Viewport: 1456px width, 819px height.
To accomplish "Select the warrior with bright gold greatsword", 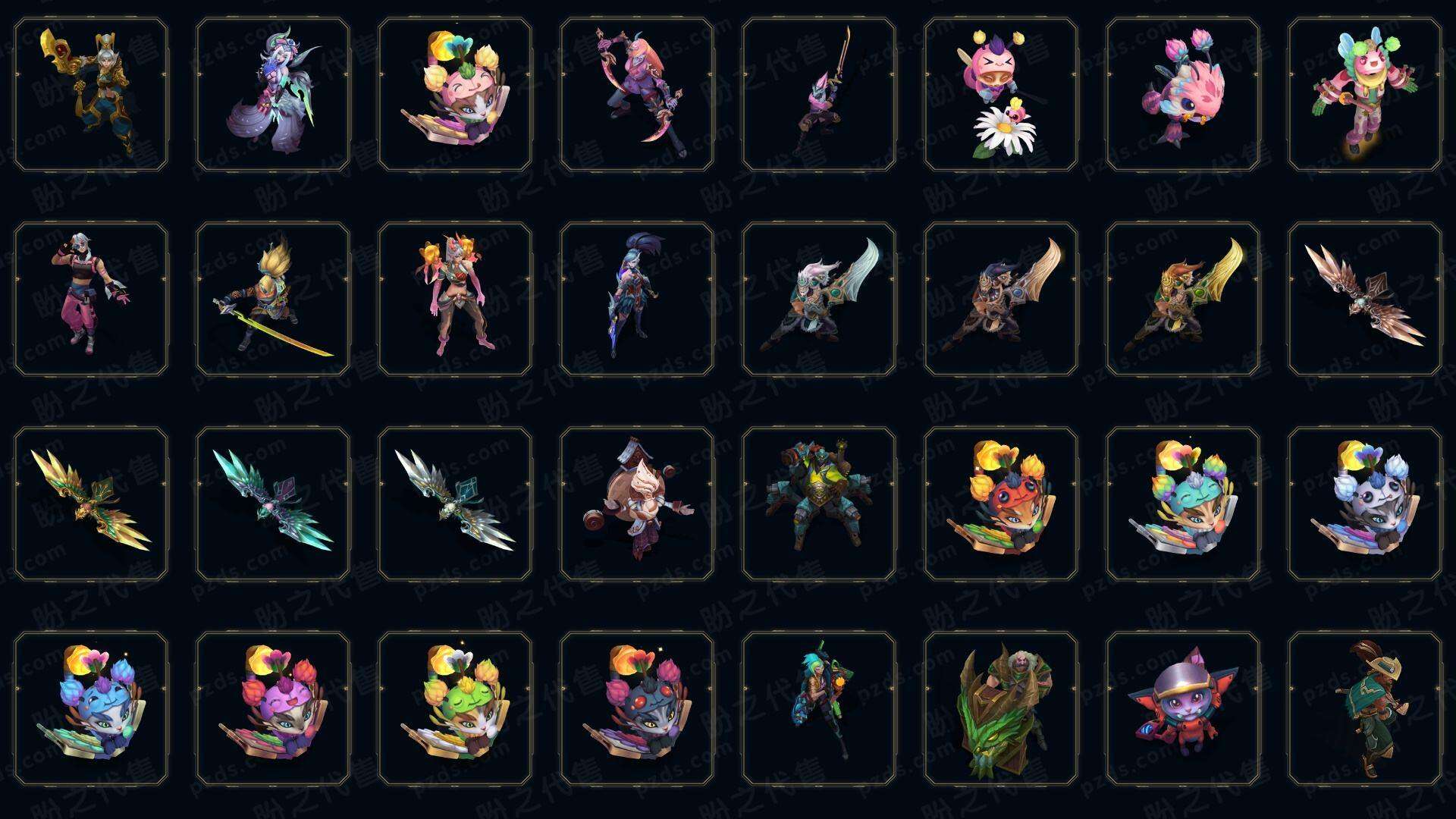I will pos(1183,299).
